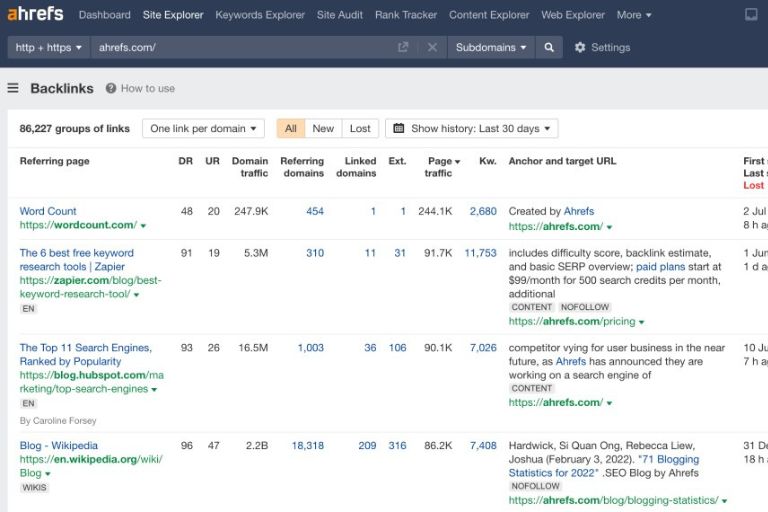Image resolution: width=768 pixels, height=512 pixels.
Task: Sort by the DR column header
Action: pos(186,161)
